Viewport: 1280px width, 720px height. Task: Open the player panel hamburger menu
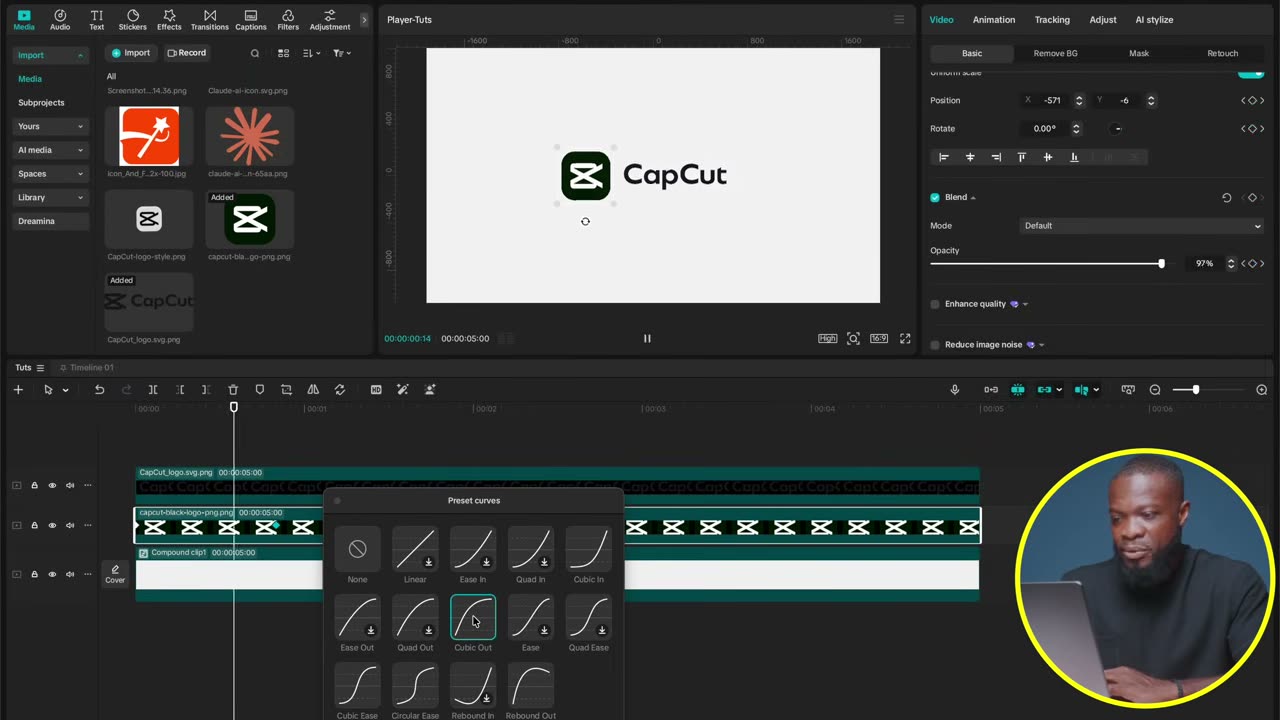point(899,20)
